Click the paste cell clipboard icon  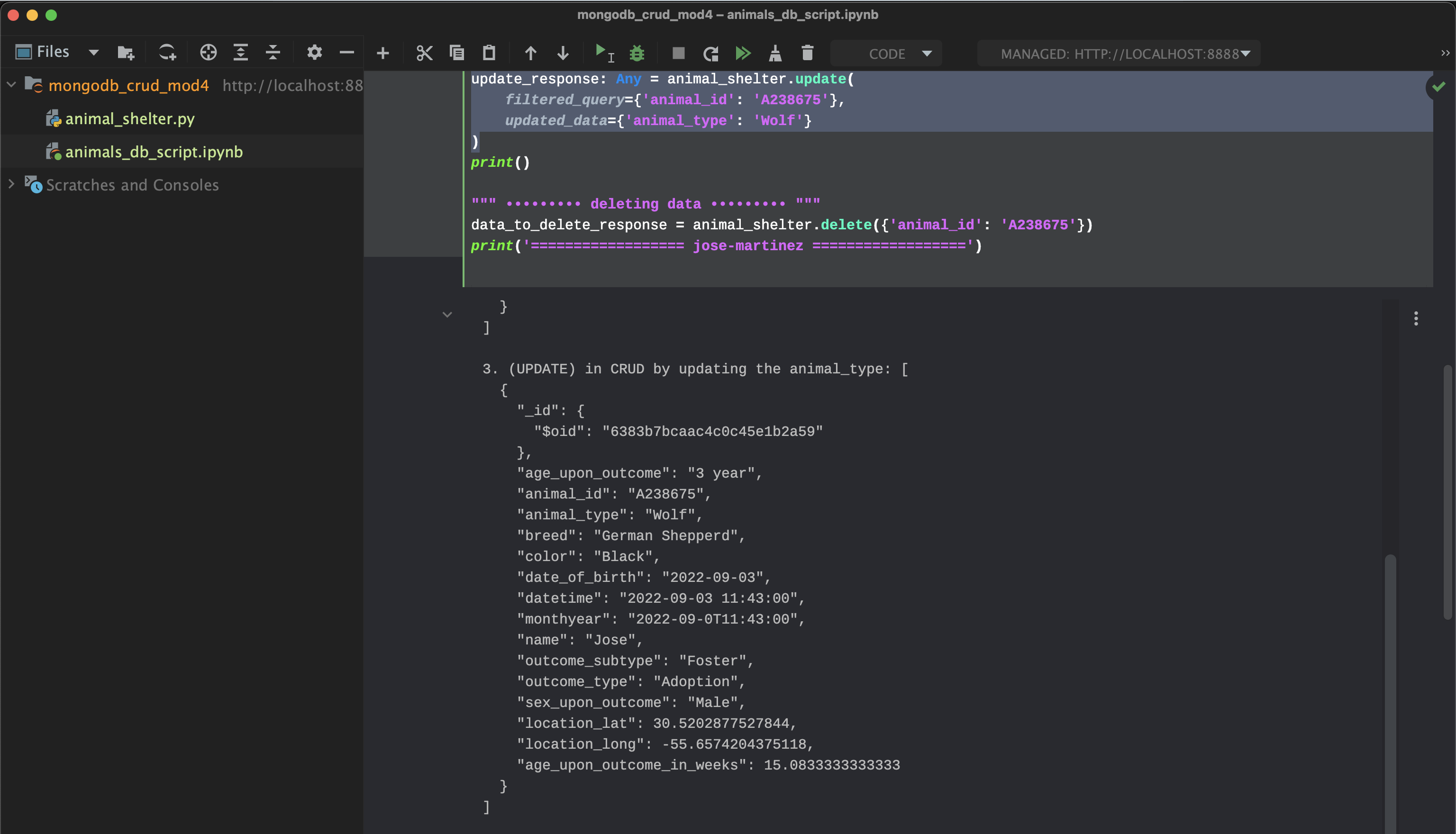pyautogui.click(x=489, y=53)
